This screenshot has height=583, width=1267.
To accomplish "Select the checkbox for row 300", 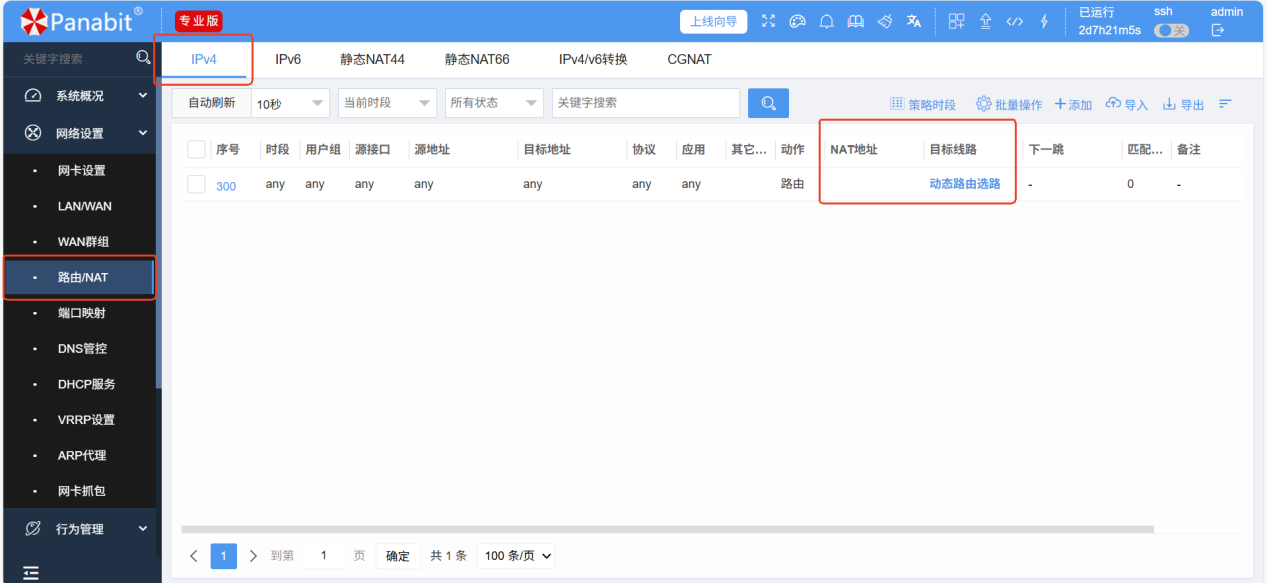I will (196, 184).
